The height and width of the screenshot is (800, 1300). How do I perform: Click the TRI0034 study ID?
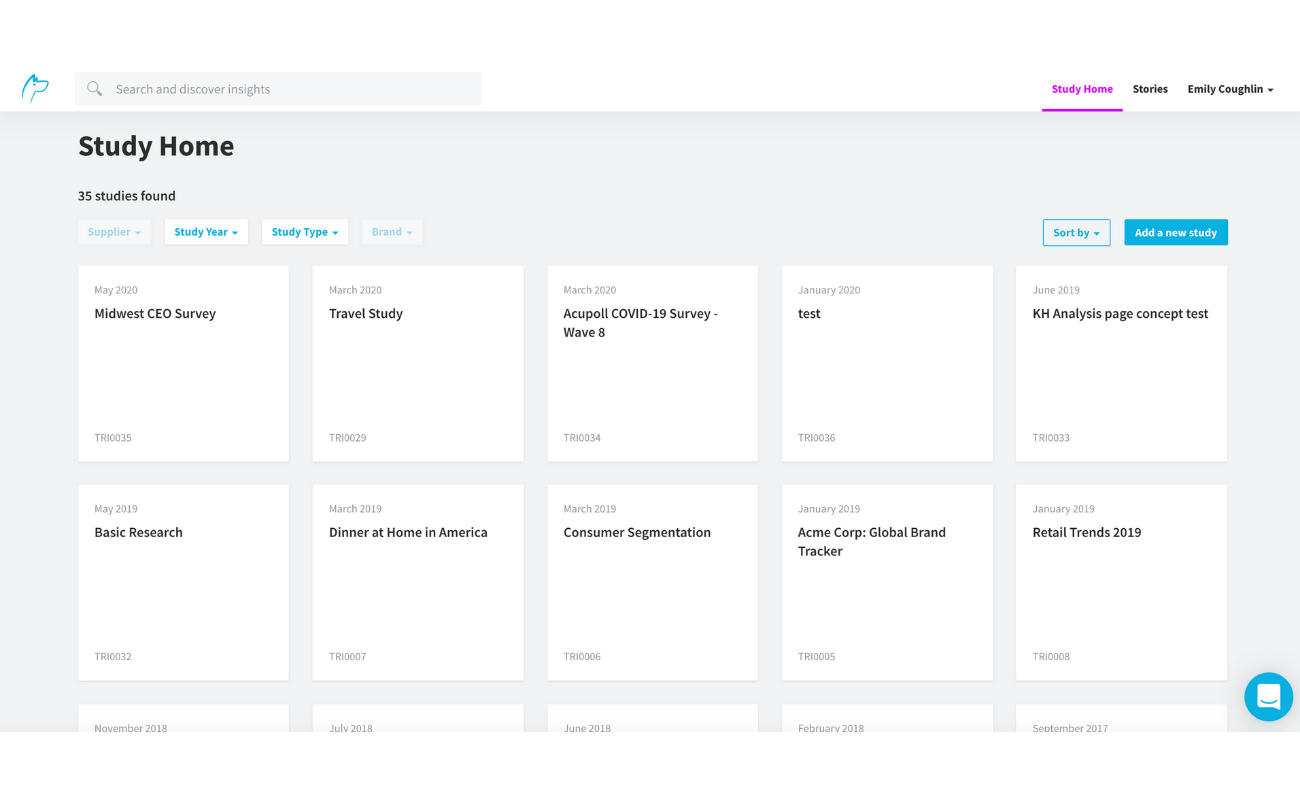(x=582, y=438)
